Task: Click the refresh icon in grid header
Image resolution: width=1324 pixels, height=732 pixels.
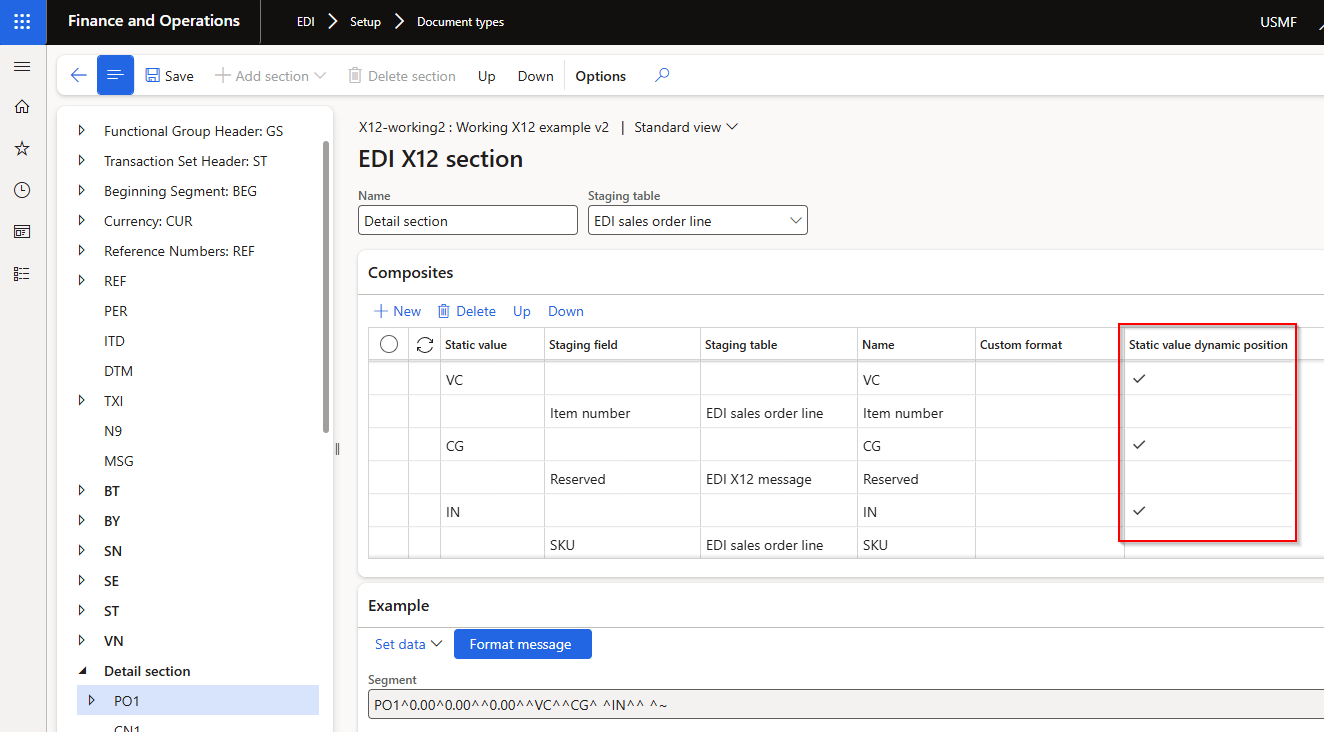Action: (425, 344)
